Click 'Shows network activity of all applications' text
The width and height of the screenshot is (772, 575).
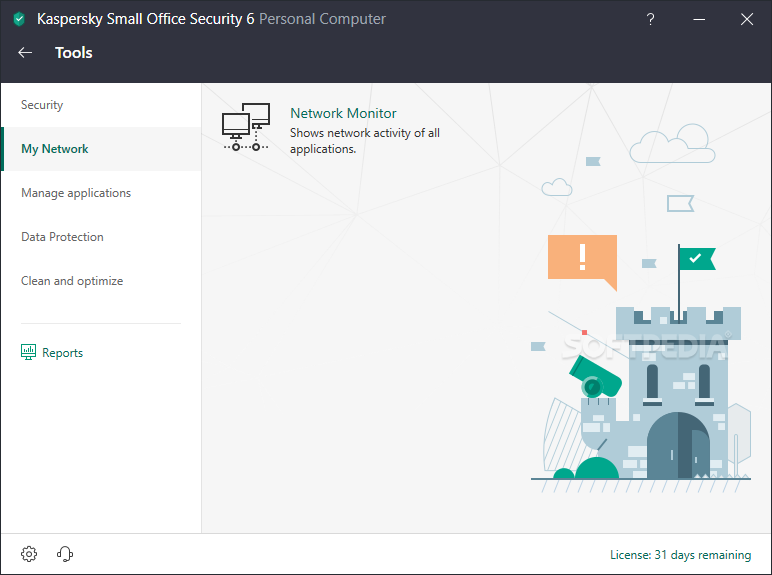coord(365,141)
